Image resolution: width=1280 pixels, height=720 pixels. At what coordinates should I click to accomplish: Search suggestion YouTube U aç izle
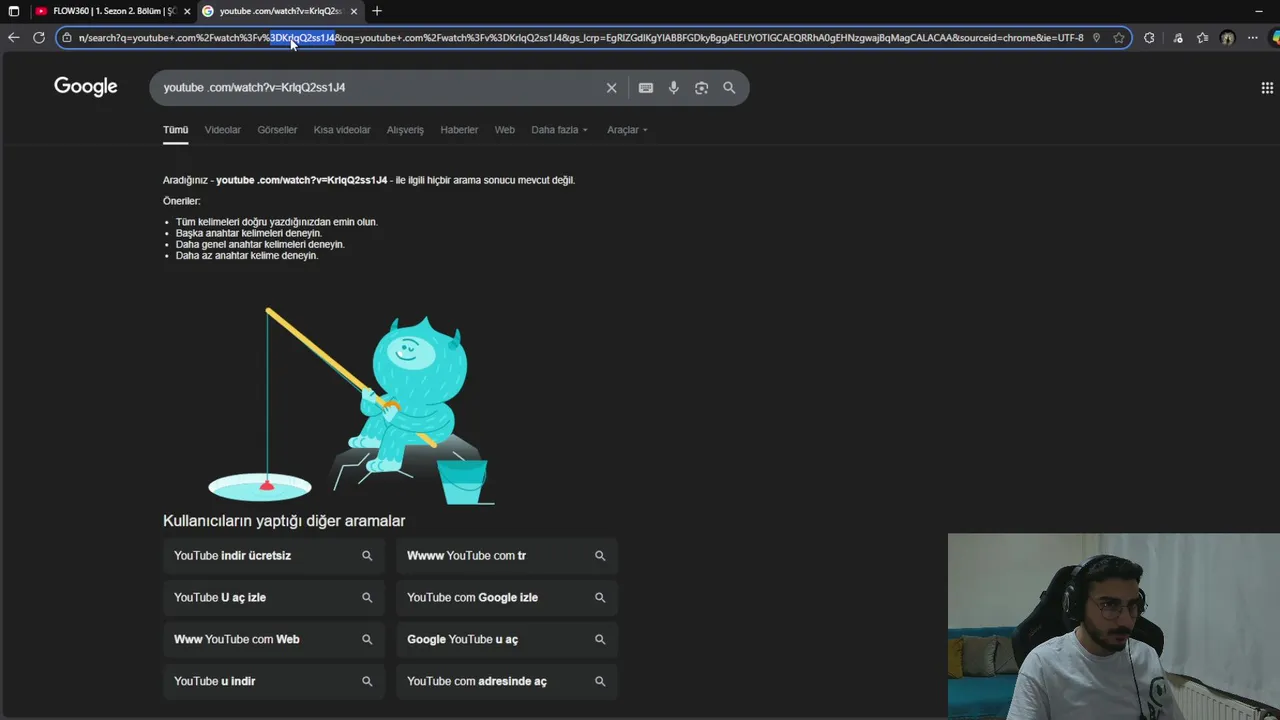[274, 598]
